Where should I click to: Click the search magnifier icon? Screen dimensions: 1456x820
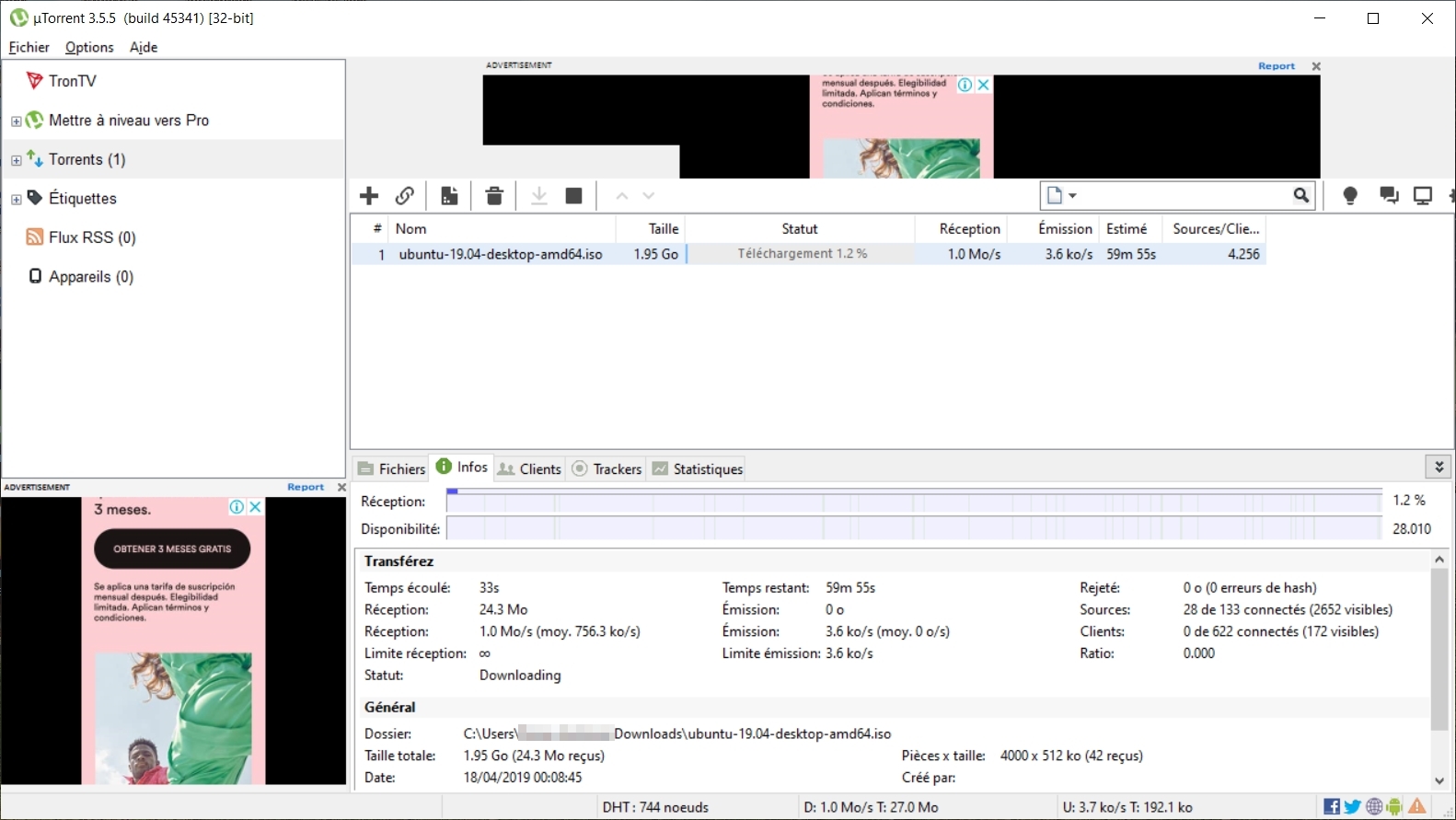(1301, 195)
